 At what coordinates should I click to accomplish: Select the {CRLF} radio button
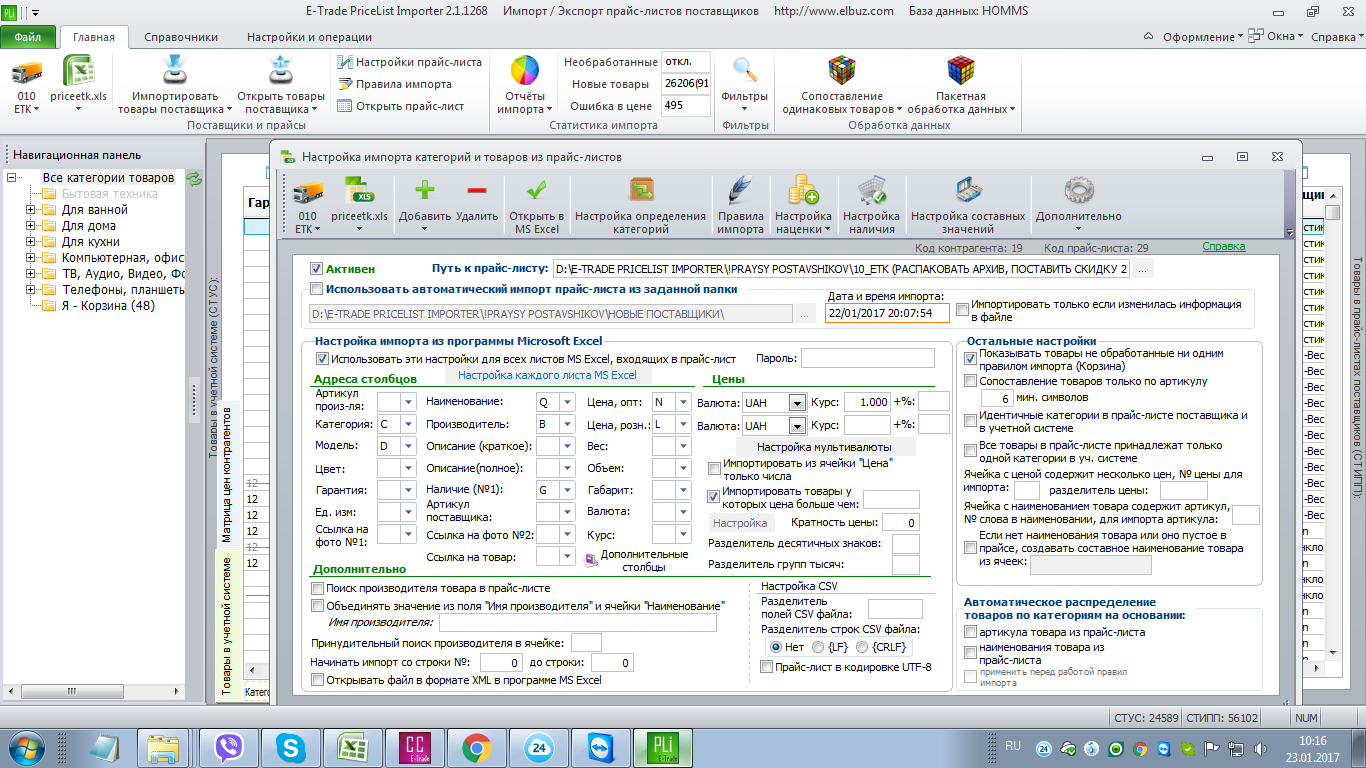tap(862, 647)
